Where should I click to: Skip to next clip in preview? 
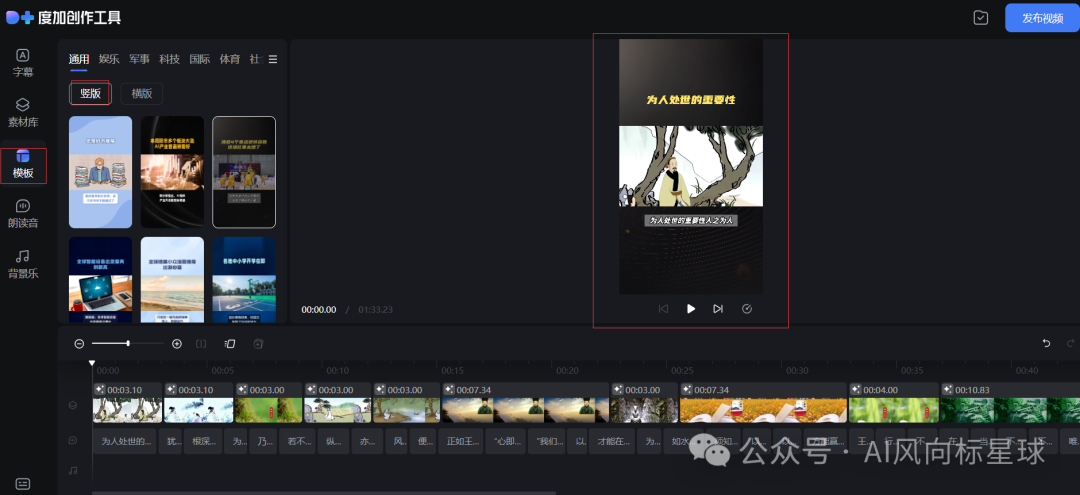[718, 309]
